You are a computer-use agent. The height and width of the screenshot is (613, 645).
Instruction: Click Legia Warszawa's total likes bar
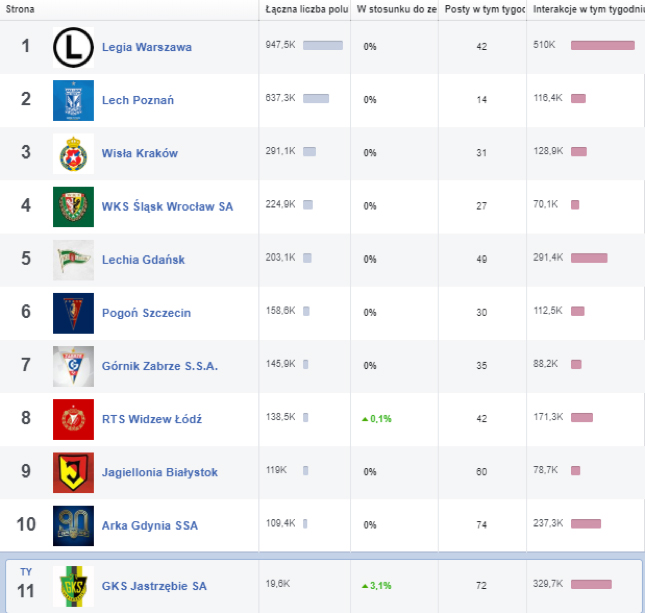[x=322, y=45]
